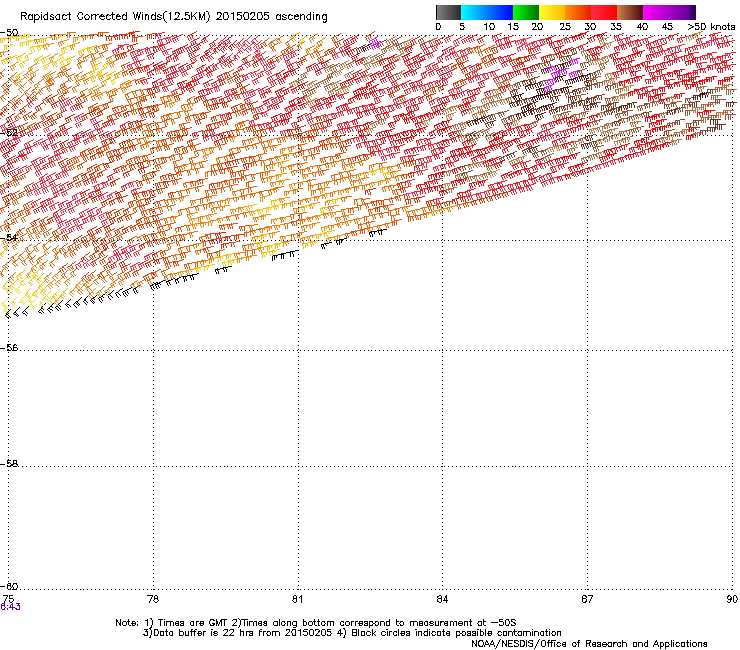Click the blue 10-15 knots legend swatch

[x=500, y=12]
